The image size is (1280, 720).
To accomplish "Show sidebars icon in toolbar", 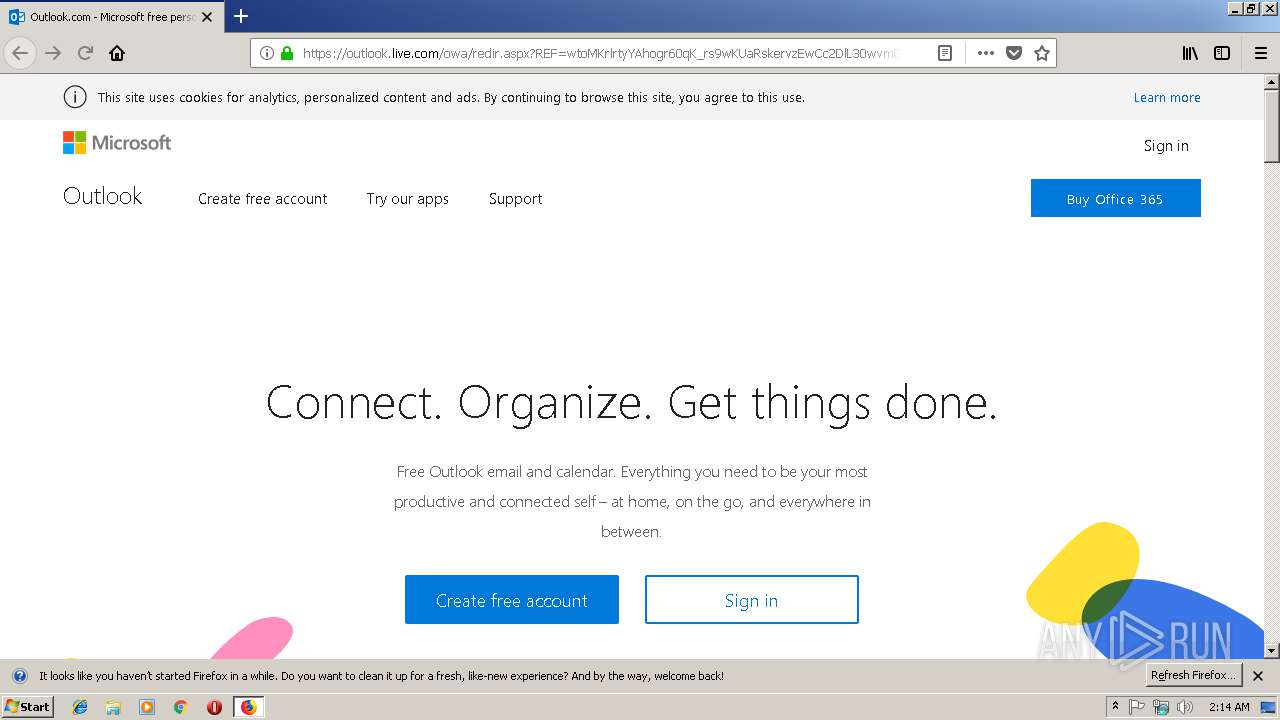I will click(1222, 53).
